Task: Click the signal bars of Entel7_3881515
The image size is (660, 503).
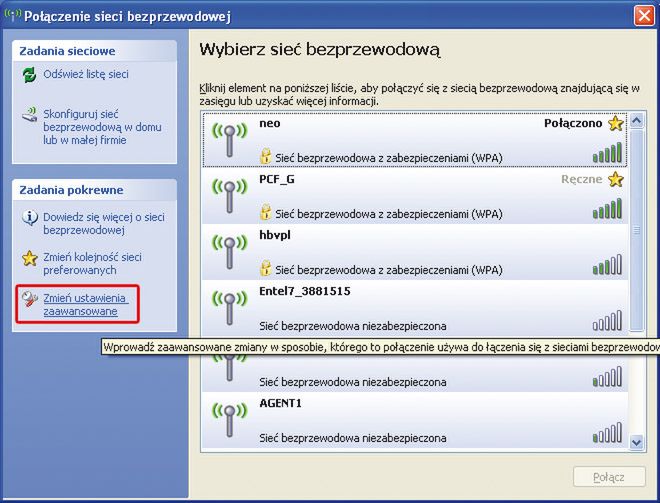Action: (607, 321)
